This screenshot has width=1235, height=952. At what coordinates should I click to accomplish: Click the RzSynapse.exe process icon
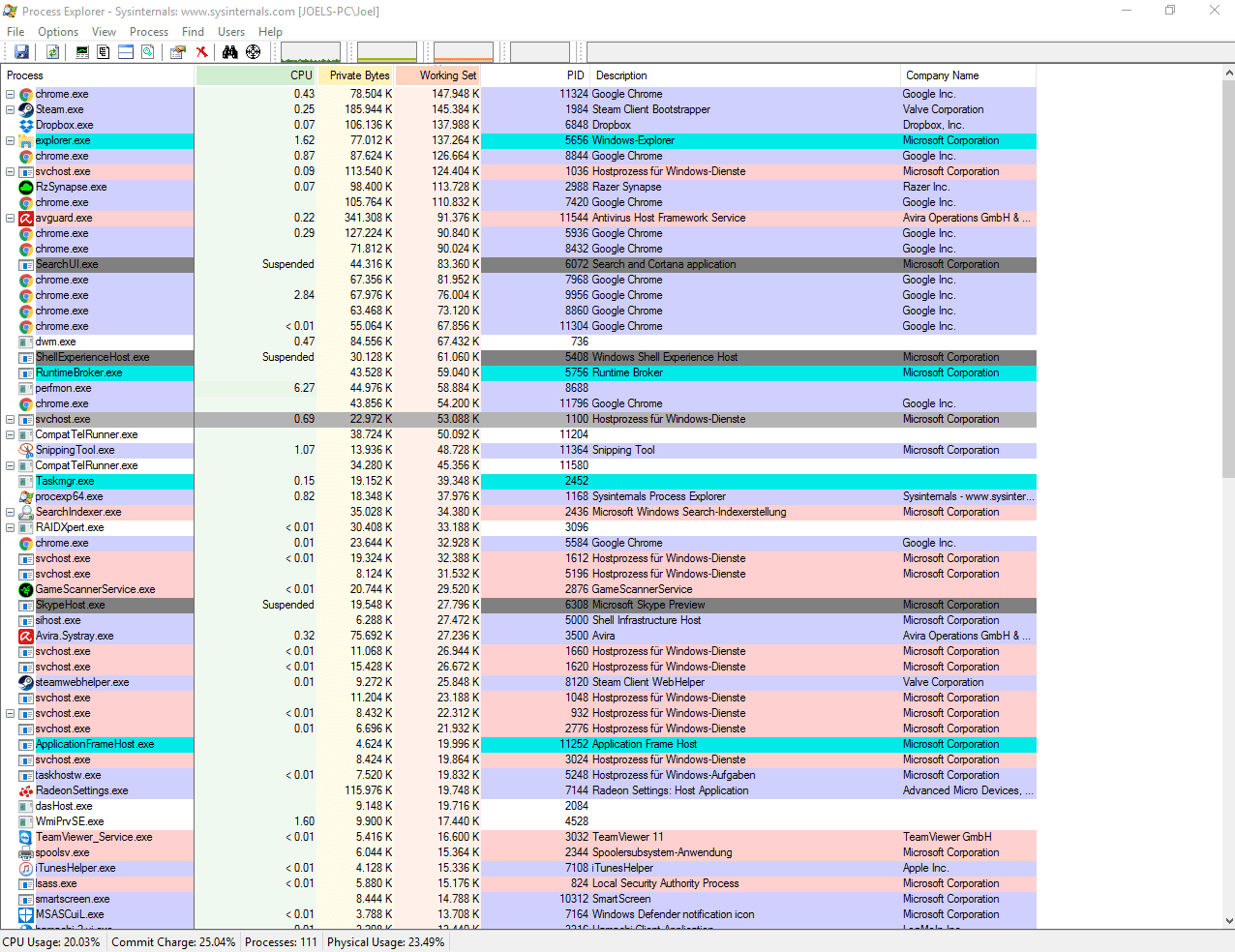[26, 187]
